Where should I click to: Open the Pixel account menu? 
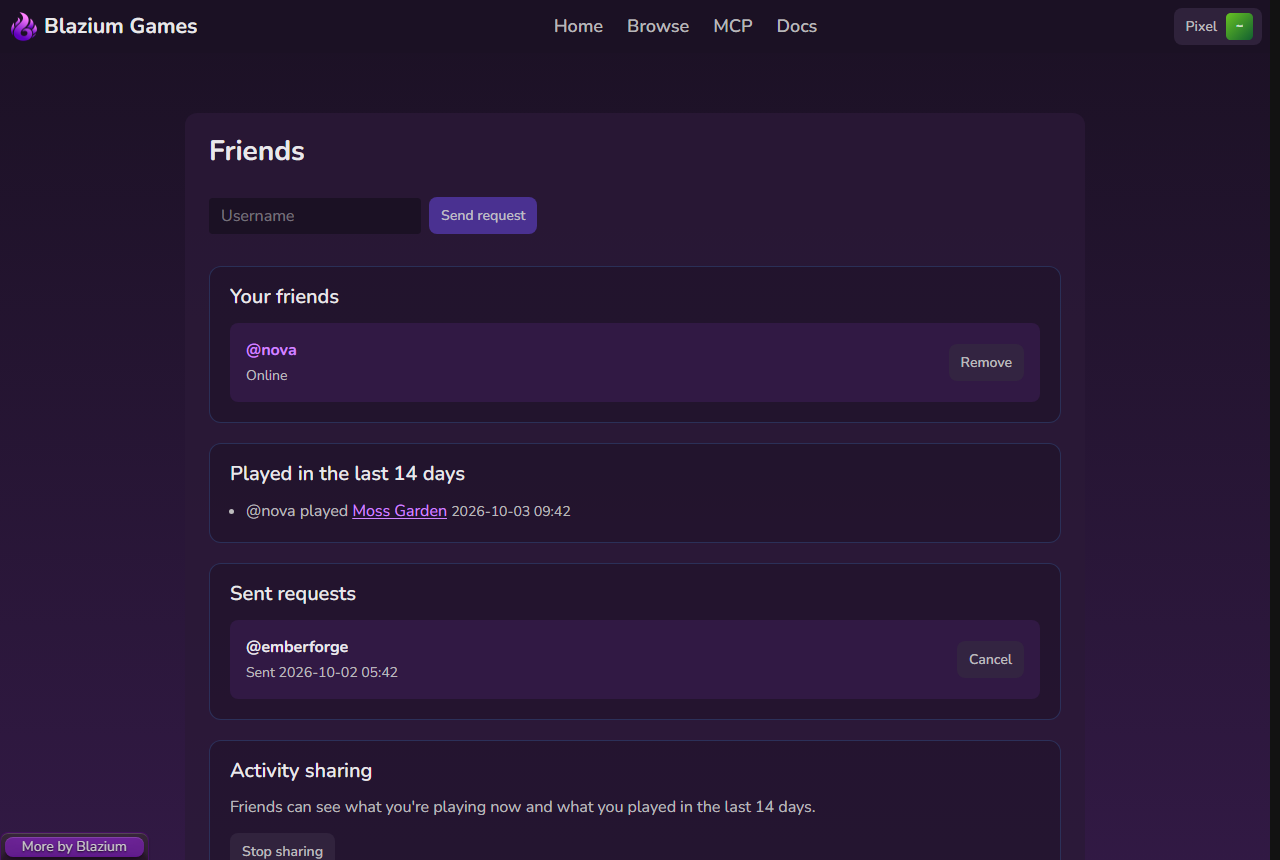tap(1218, 27)
